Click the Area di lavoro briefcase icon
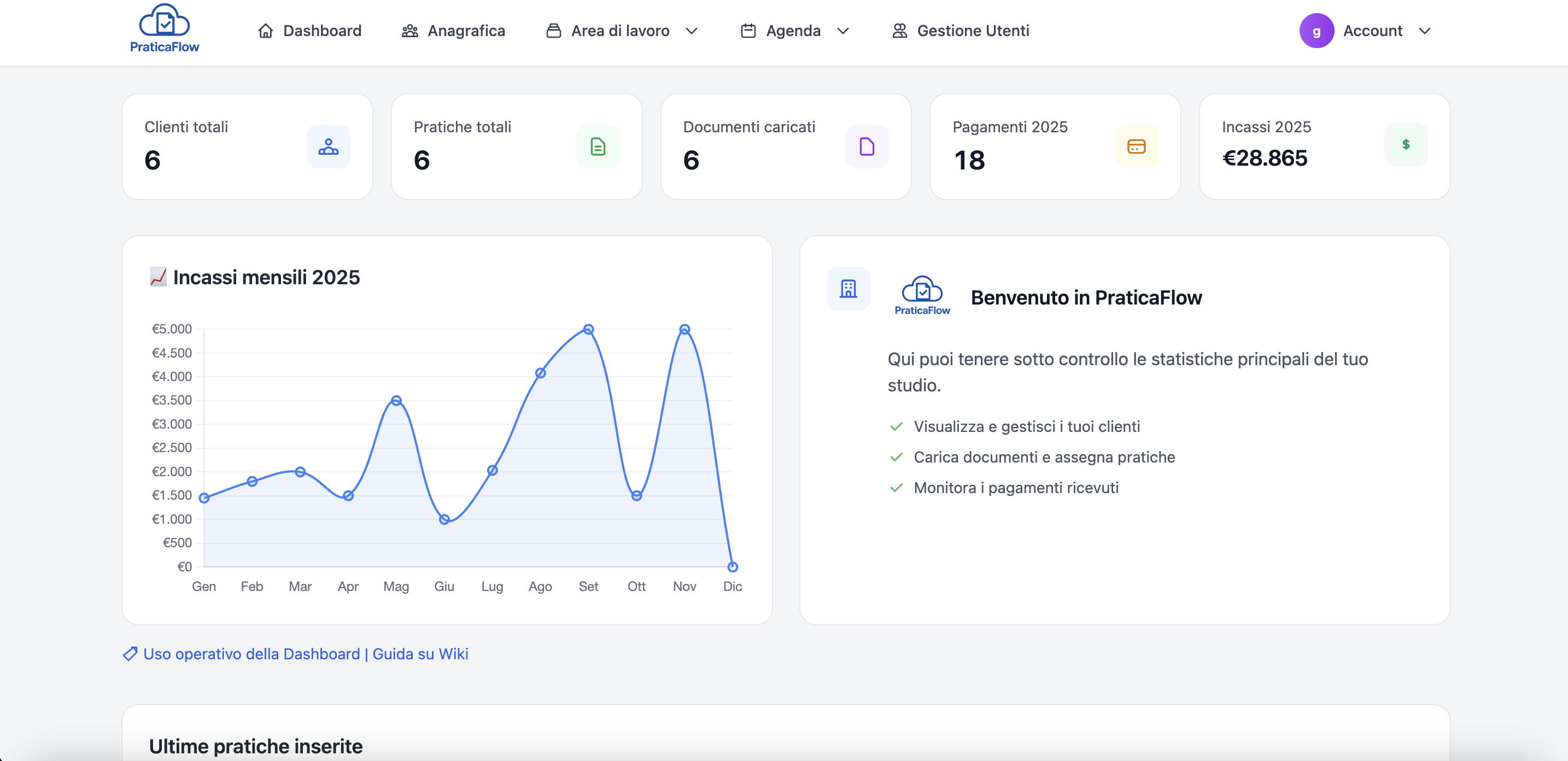This screenshot has height=761, width=1568. (553, 31)
